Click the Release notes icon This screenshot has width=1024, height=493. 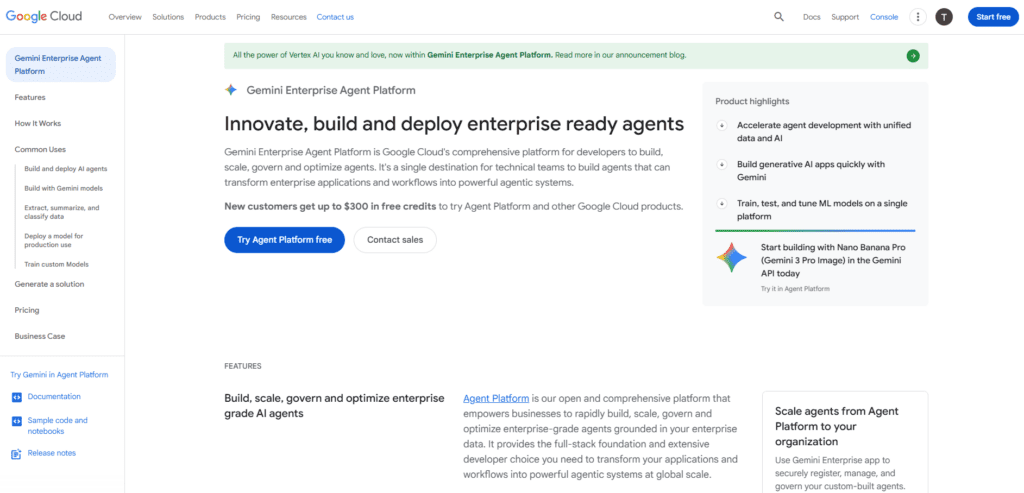[16, 453]
